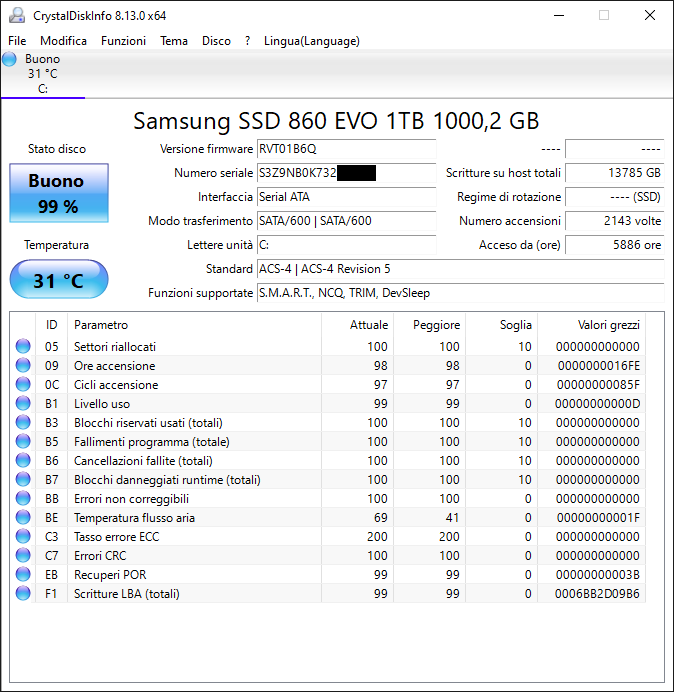Select the 'Tasso errore ECC' parameter text
This screenshot has width=674, height=692.
[x=117, y=536]
